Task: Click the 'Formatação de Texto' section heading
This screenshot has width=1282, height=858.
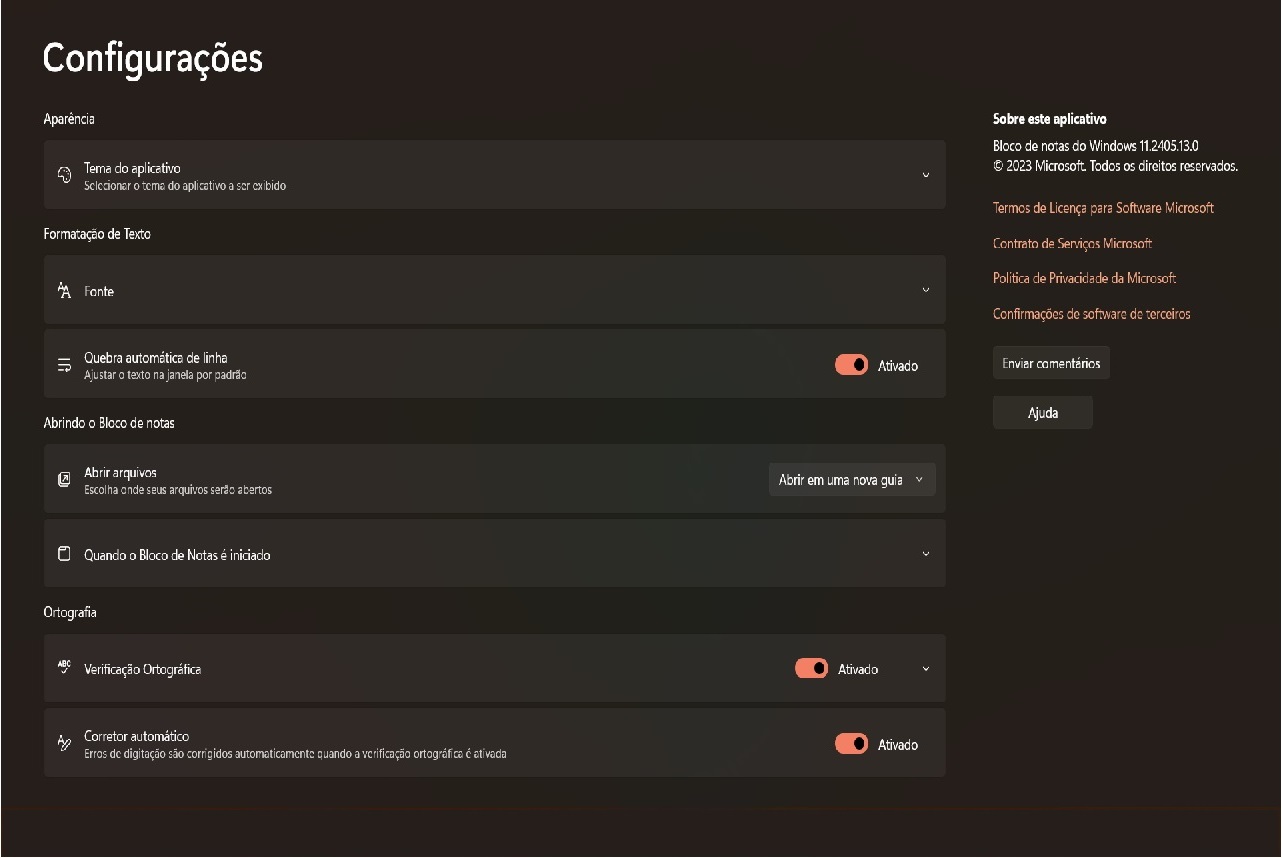Action: click(97, 234)
